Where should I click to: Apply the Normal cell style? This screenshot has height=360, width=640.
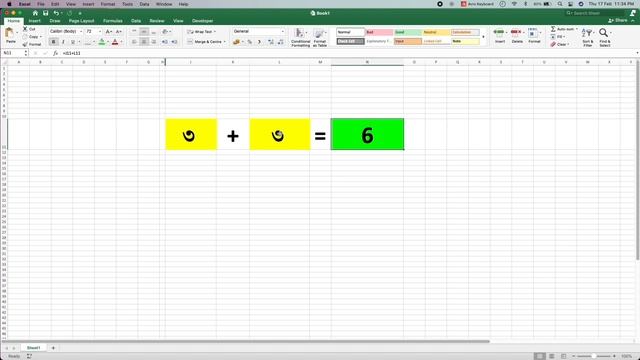click(350, 32)
